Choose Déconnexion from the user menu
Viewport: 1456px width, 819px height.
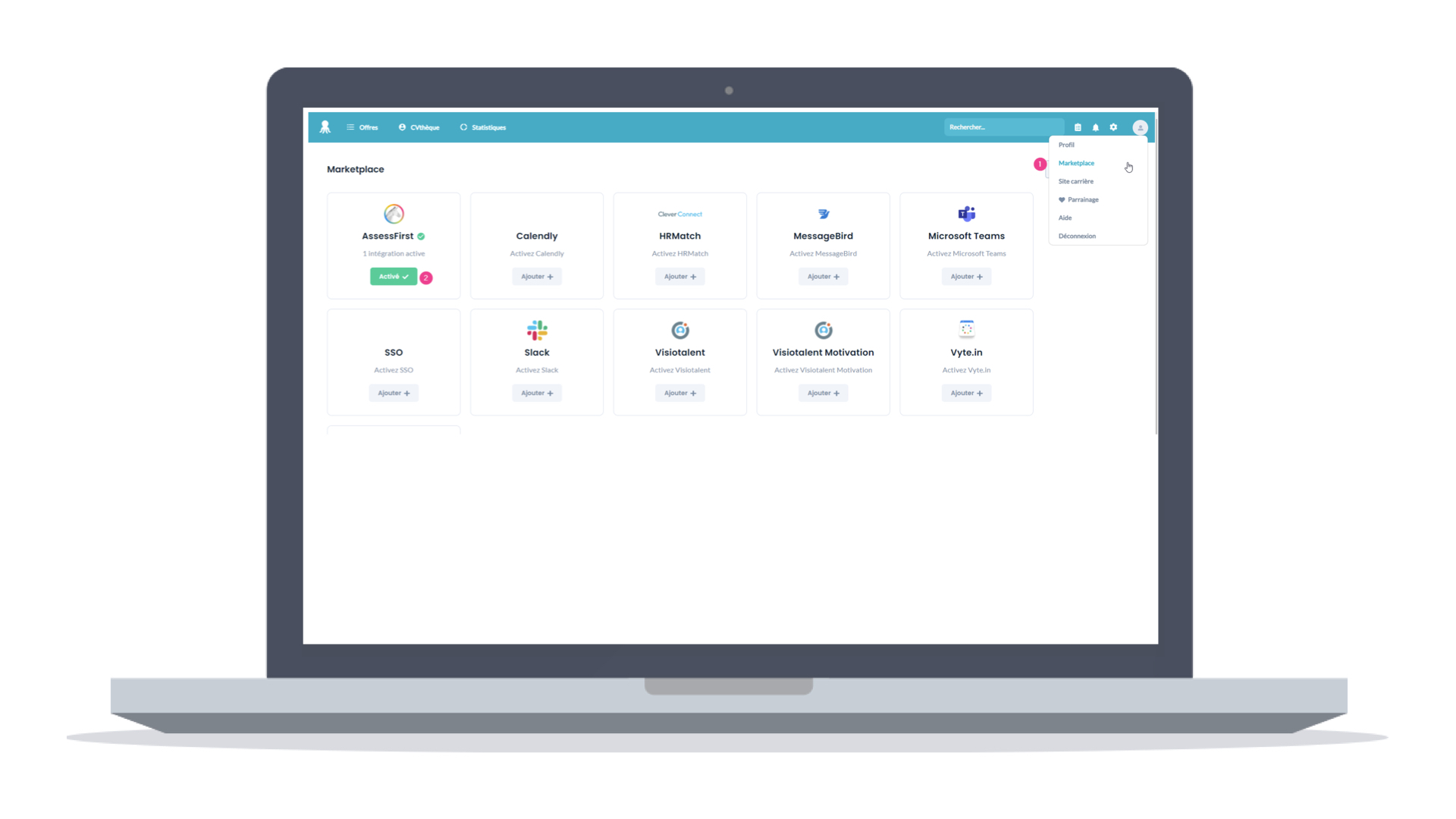1077,236
